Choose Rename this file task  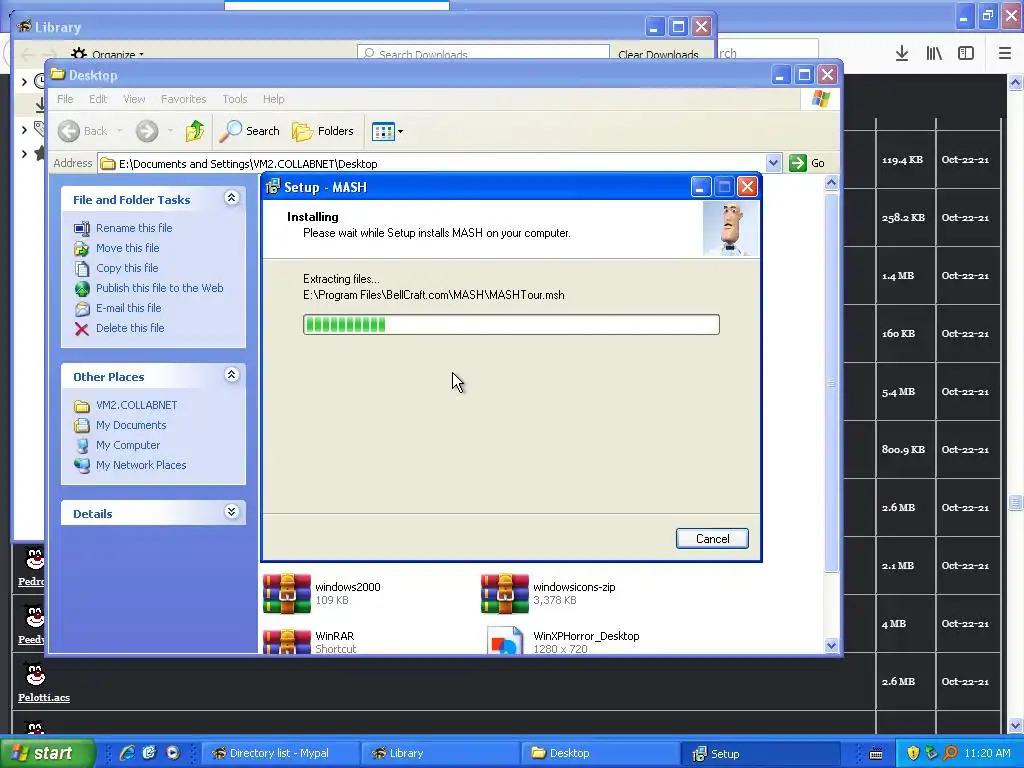134,228
